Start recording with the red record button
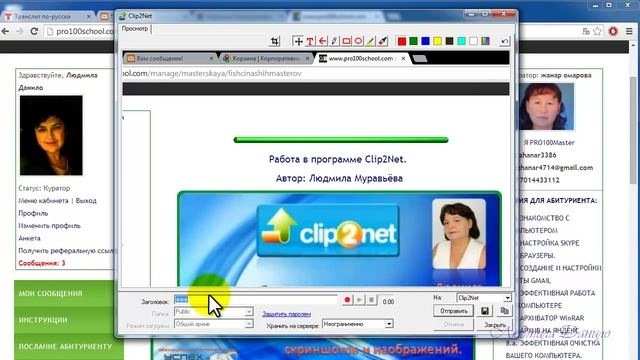640x360 pixels. (347, 300)
